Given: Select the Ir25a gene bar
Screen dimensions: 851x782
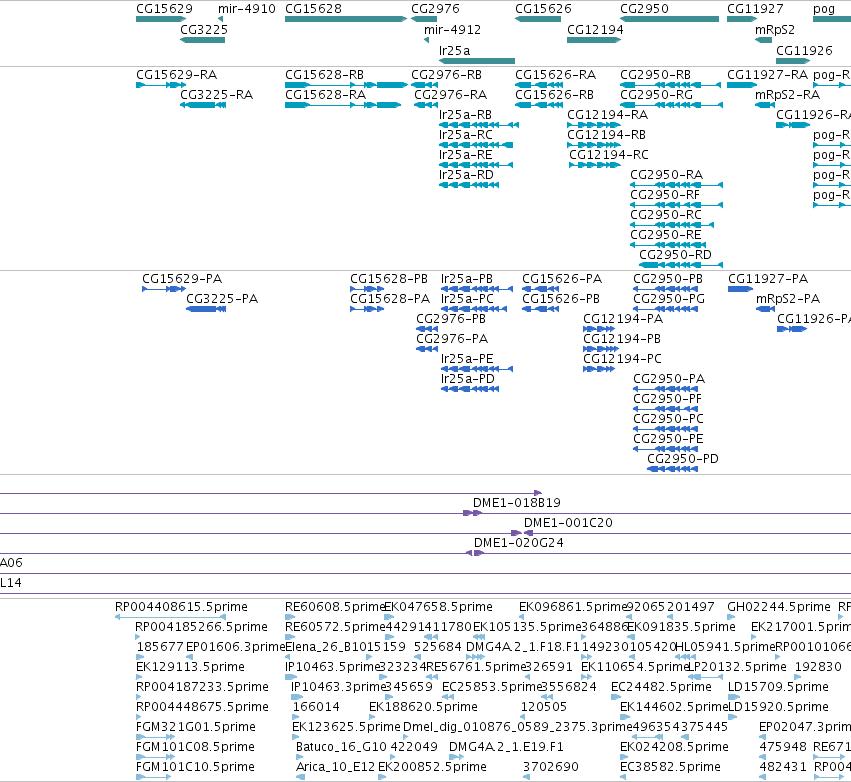Looking at the screenshot, I should pos(477,61).
